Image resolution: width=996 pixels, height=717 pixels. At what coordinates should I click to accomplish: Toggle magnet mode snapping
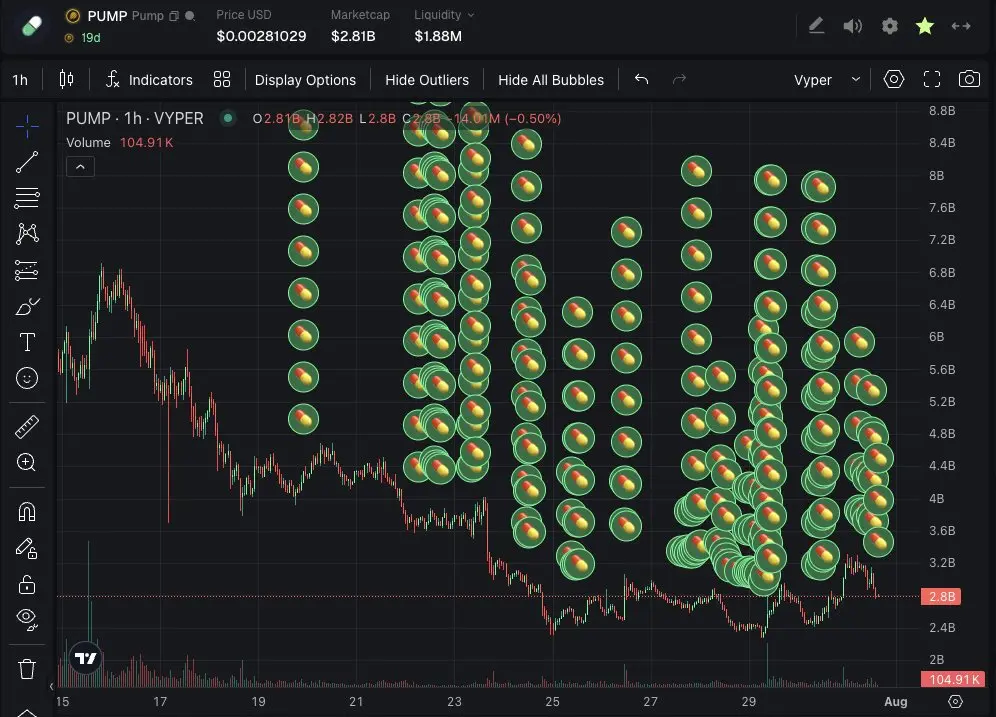point(27,512)
